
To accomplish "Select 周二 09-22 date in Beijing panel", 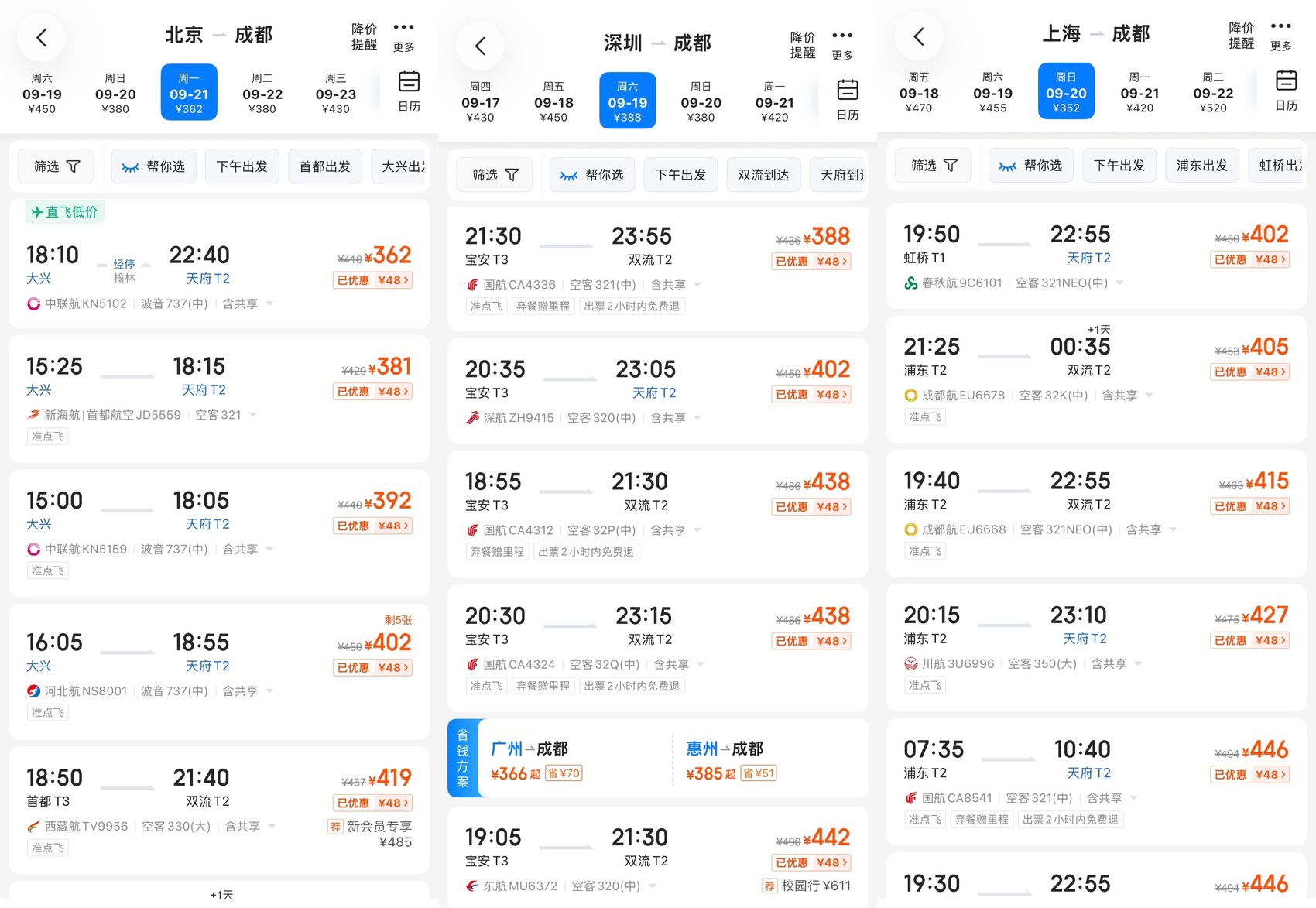I will (x=262, y=93).
